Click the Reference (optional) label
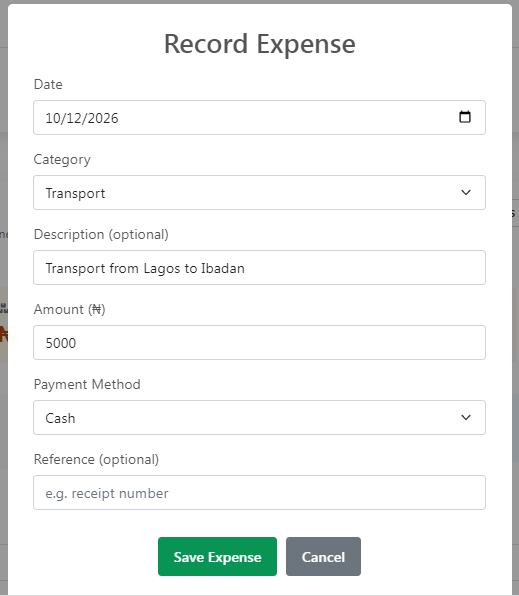 [97, 460]
